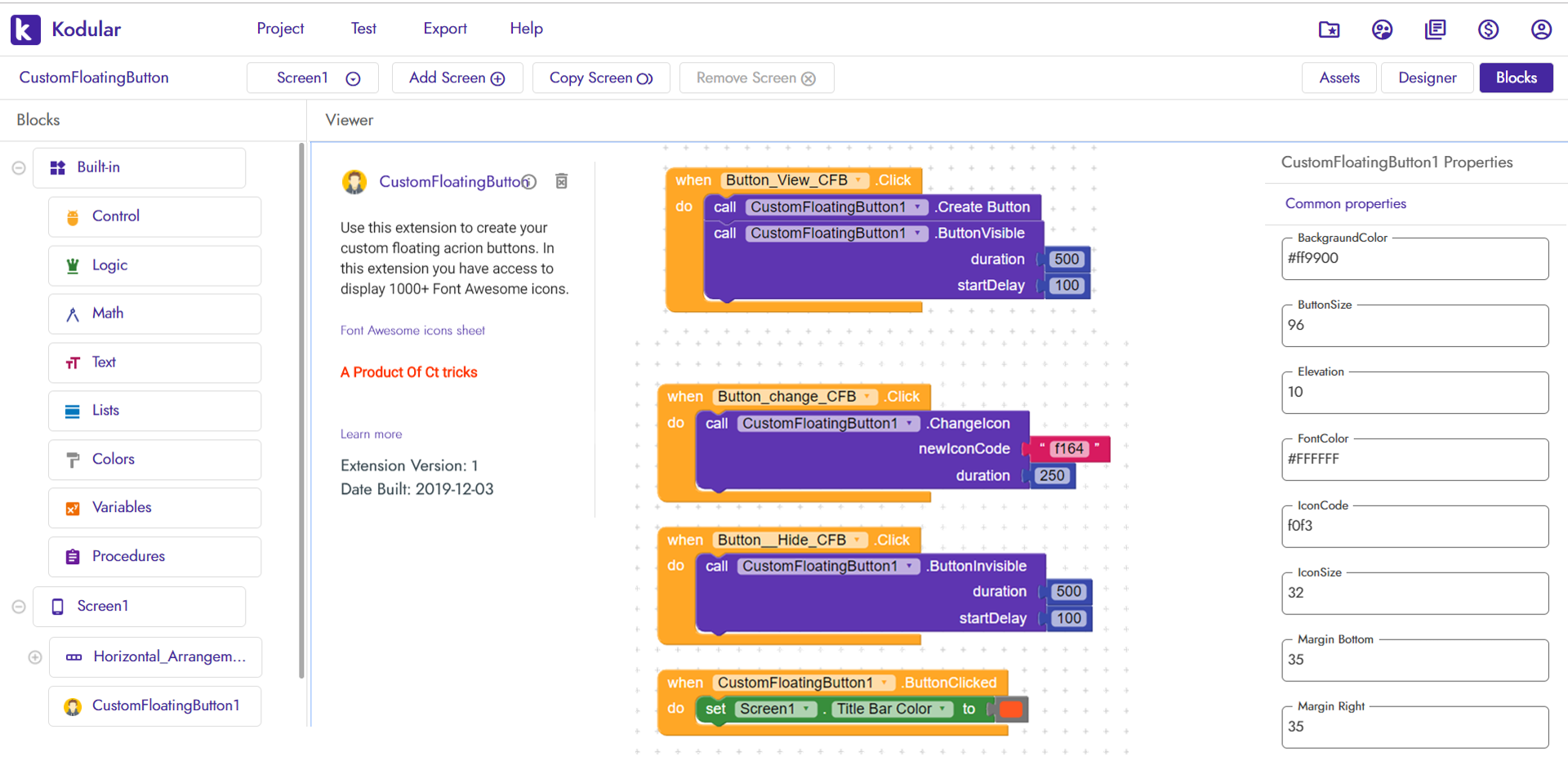Open the user account icon
Viewport: 1568px width, 765px height.
click(x=1541, y=29)
